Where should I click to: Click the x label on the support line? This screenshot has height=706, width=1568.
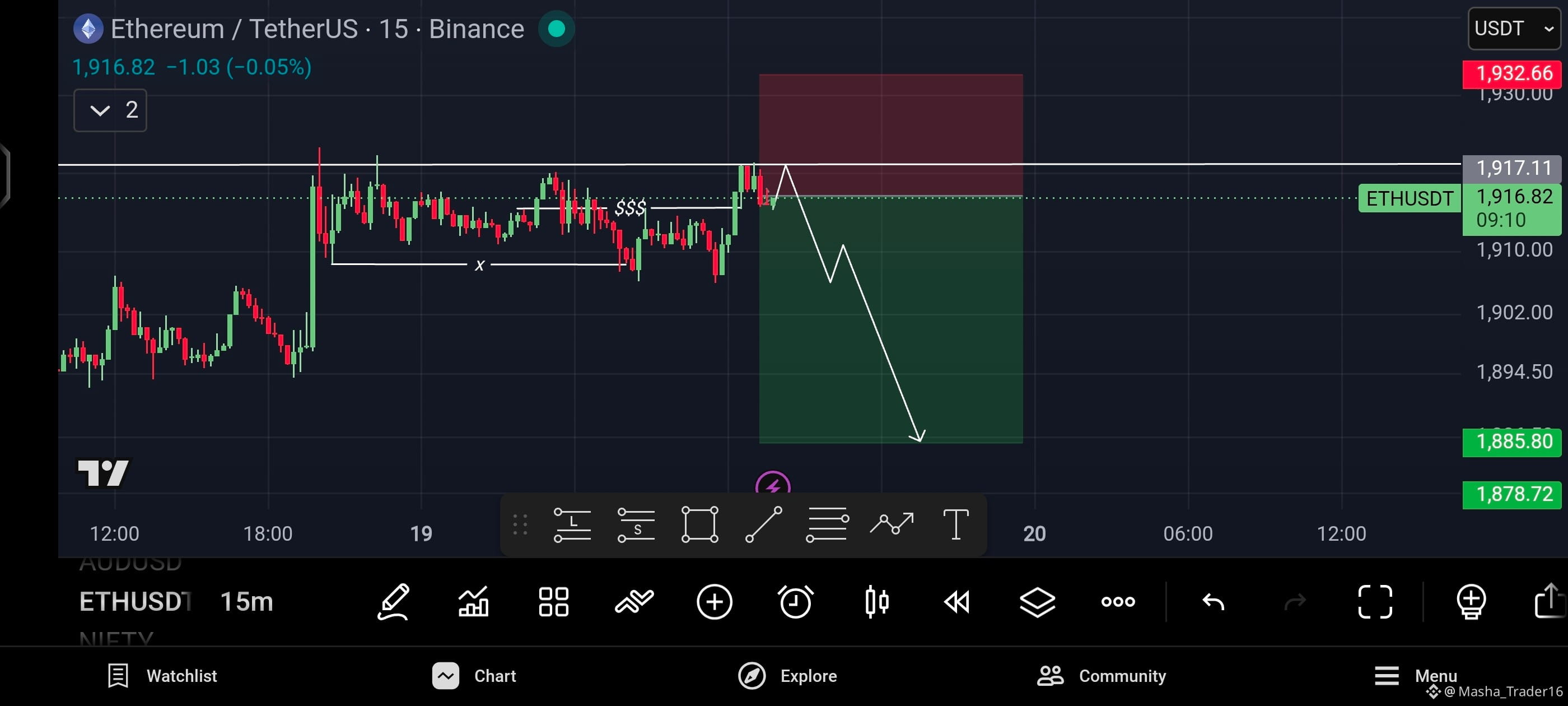pyautogui.click(x=480, y=265)
